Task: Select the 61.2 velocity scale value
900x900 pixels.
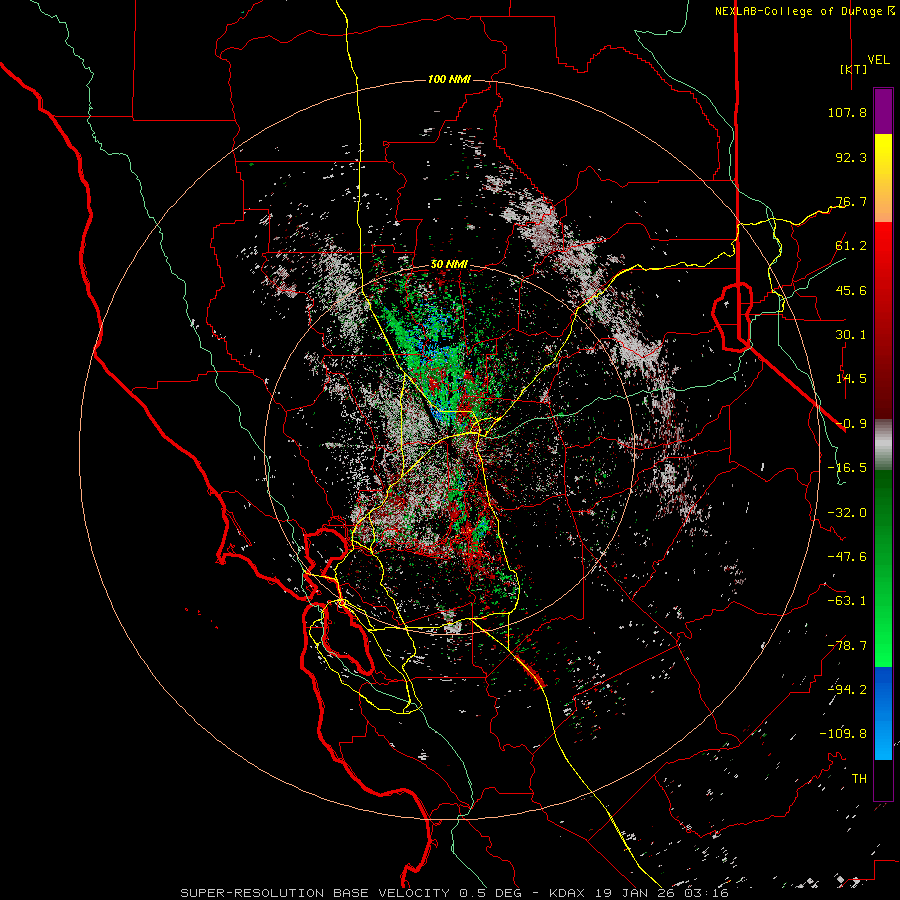Action: [851, 246]
